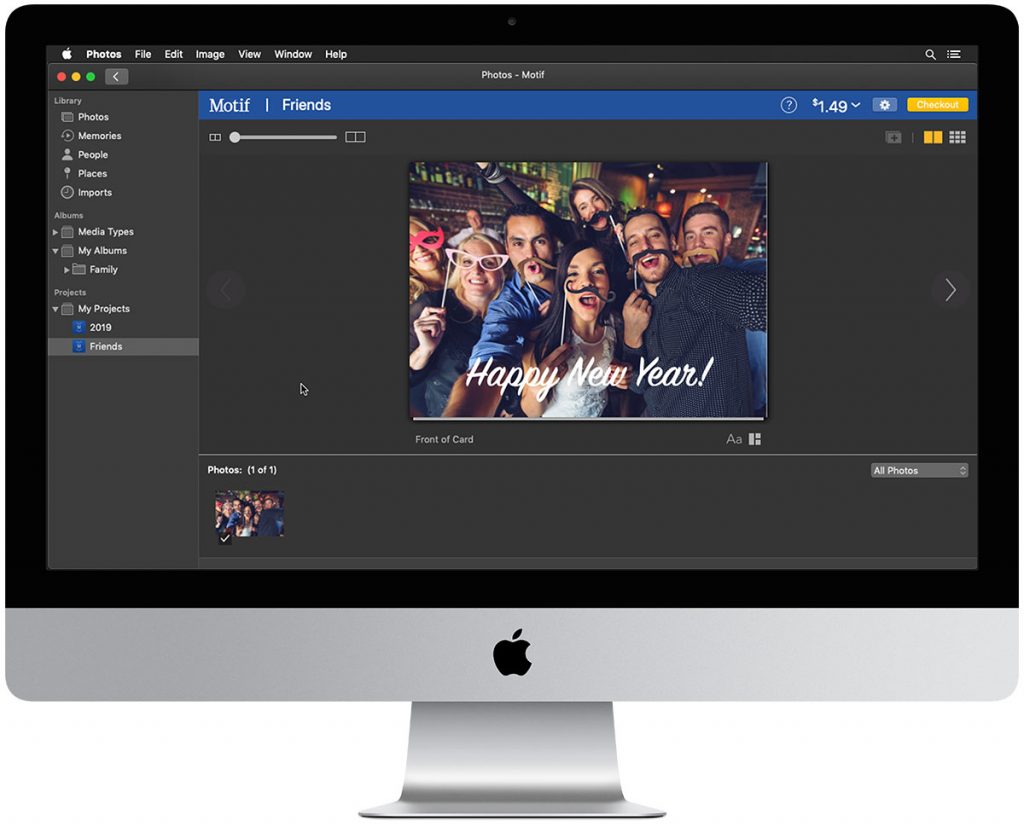Click the yellow Checkout button
Viewport: 1024px width, 824px height.
[938, 104]
